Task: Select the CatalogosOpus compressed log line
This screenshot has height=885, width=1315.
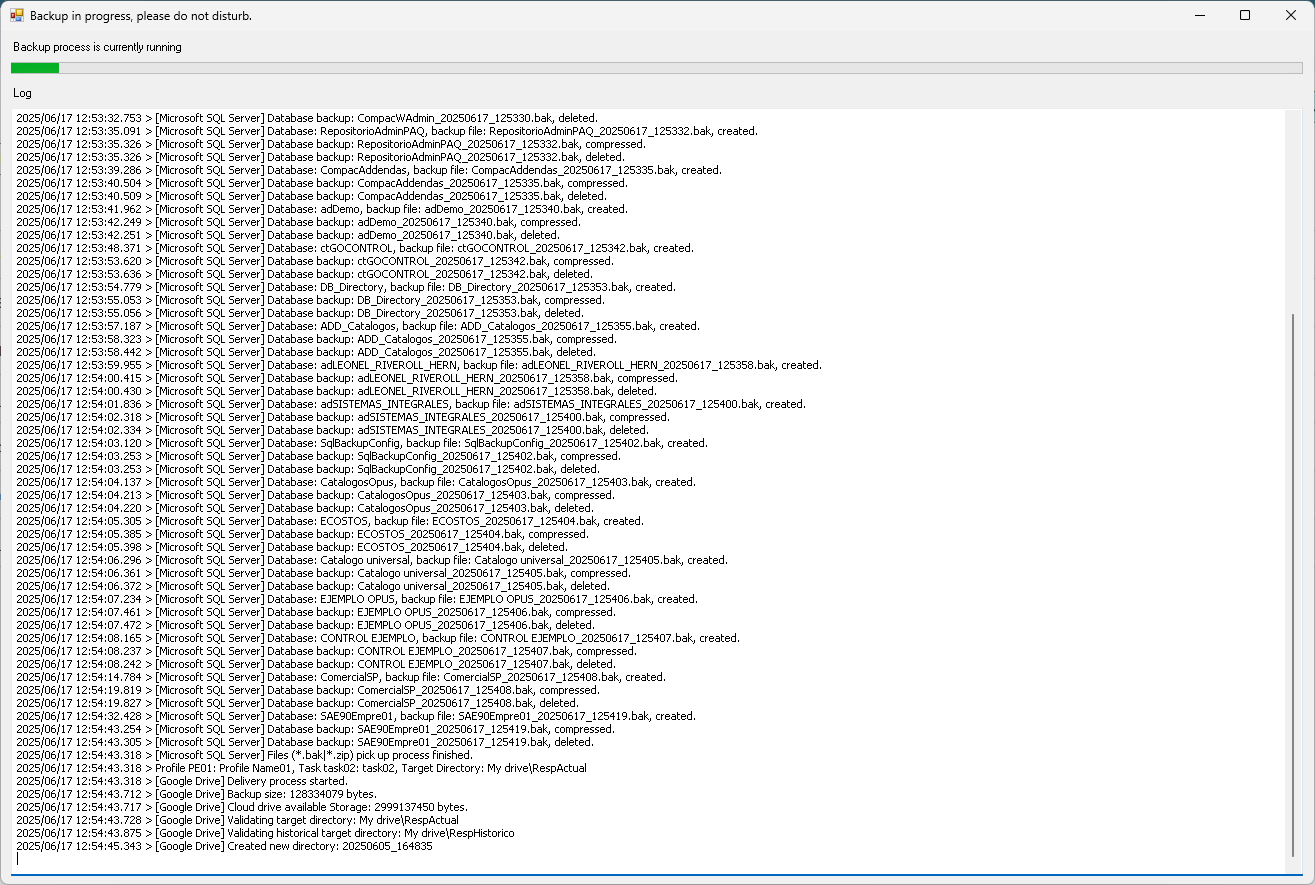Action: tap(315, 495)
